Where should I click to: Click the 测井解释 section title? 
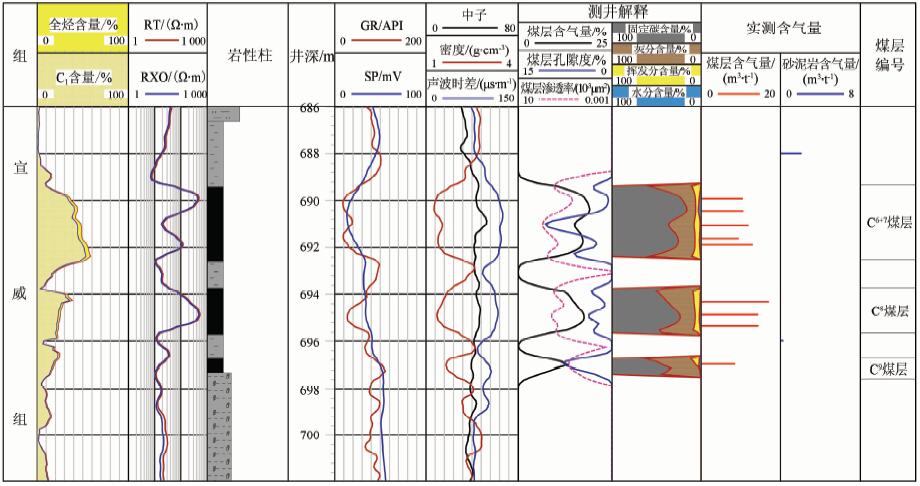tap(608, 8)
